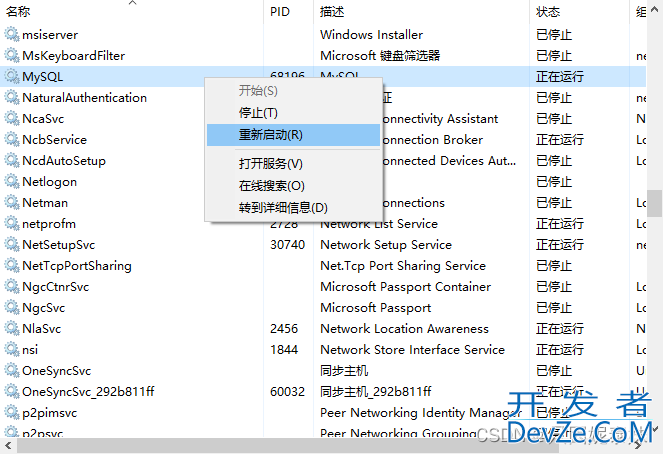Click the gear icon beside NetTcpPortSharing
Viewport: 663px width, 454px height.
(11, 265)
